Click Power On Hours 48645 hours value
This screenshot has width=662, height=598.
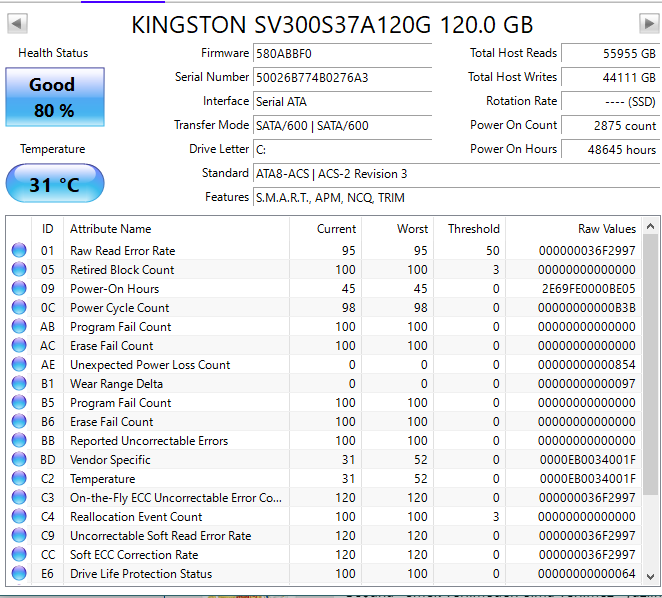point(610,150)
